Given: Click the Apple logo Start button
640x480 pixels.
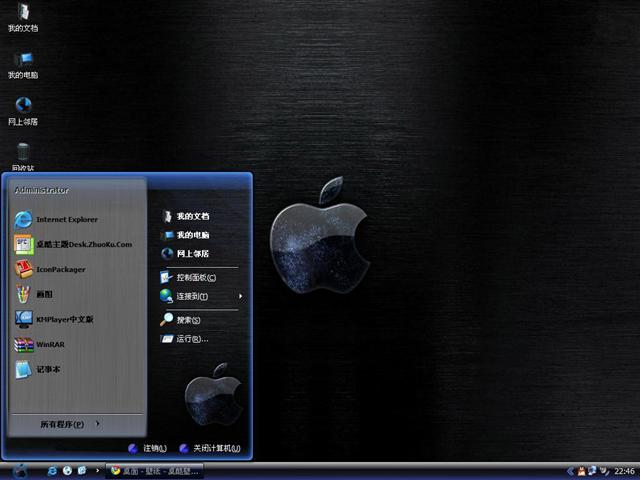Looking at the screenshot, I should tap(20, 470).
